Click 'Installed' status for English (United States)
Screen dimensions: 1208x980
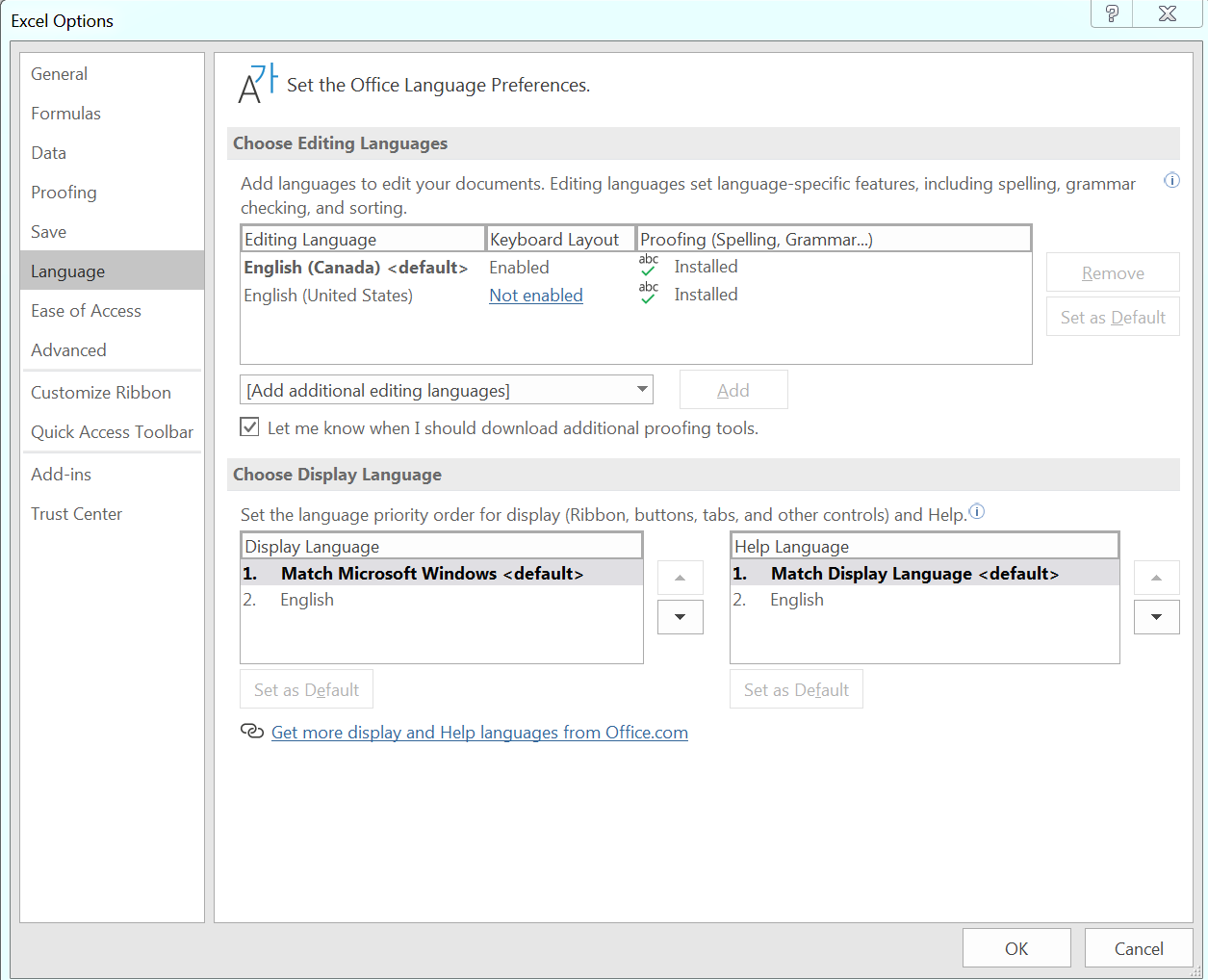pos(706,295)
